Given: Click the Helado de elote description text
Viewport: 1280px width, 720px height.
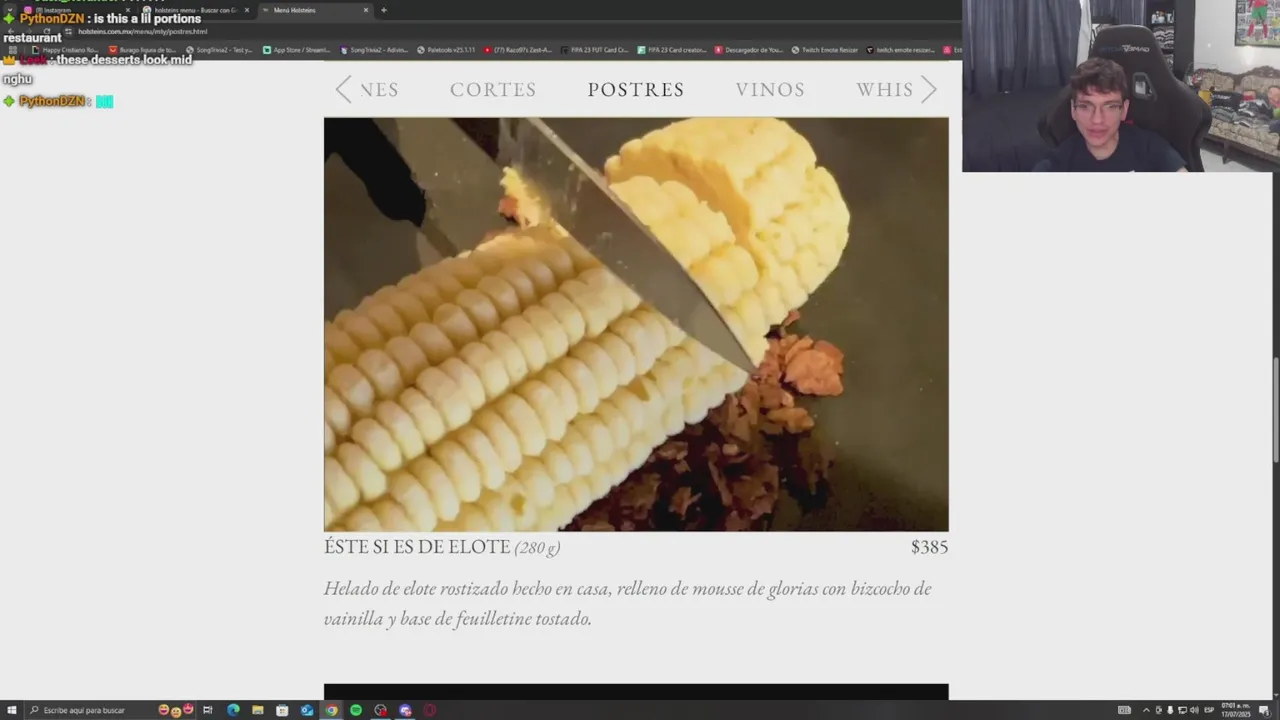Looking at the screenshot, I should coord(627,603).
